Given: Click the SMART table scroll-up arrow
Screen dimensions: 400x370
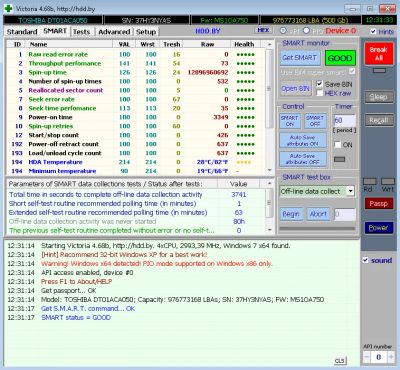Looking at the screenshot, I should (x=270, y=44).
